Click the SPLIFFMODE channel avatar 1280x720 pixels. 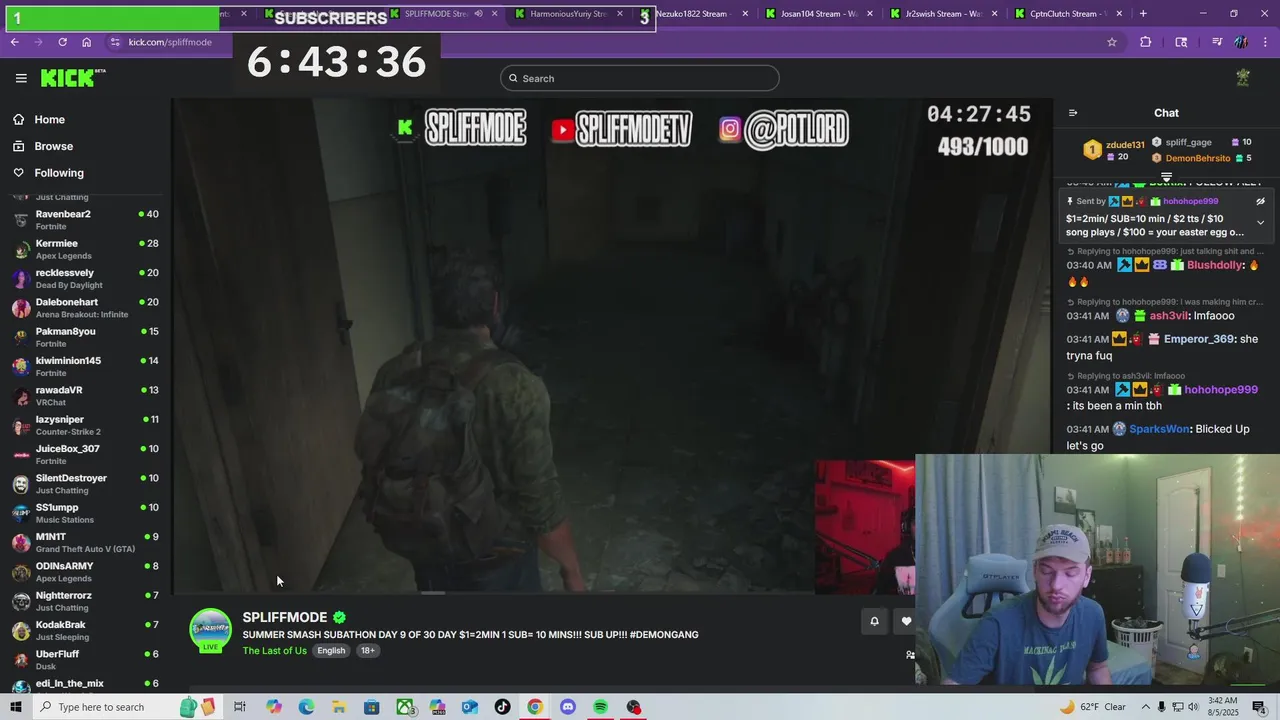pos(210,629)
